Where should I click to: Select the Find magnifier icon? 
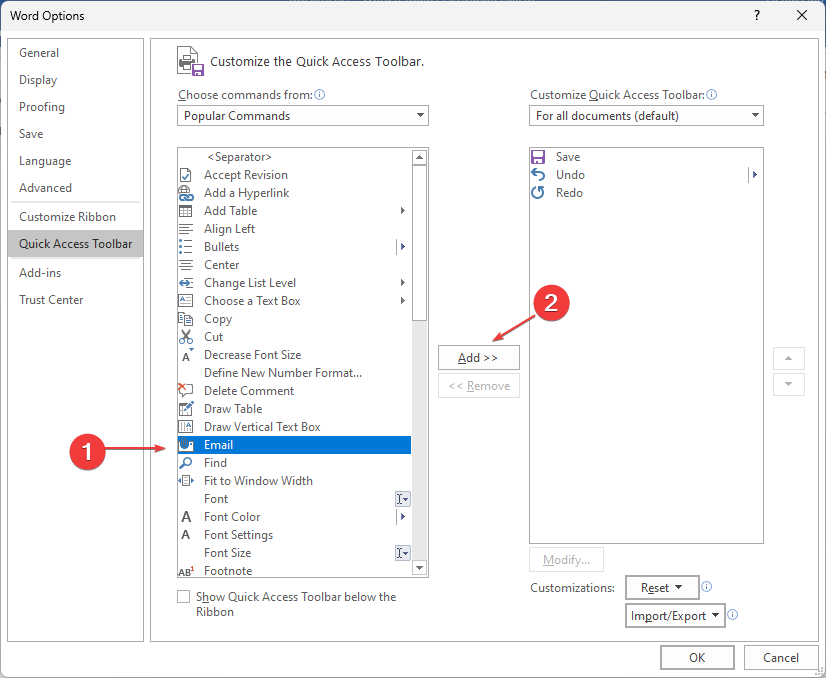pyautogui.click(x=185, y=463)
